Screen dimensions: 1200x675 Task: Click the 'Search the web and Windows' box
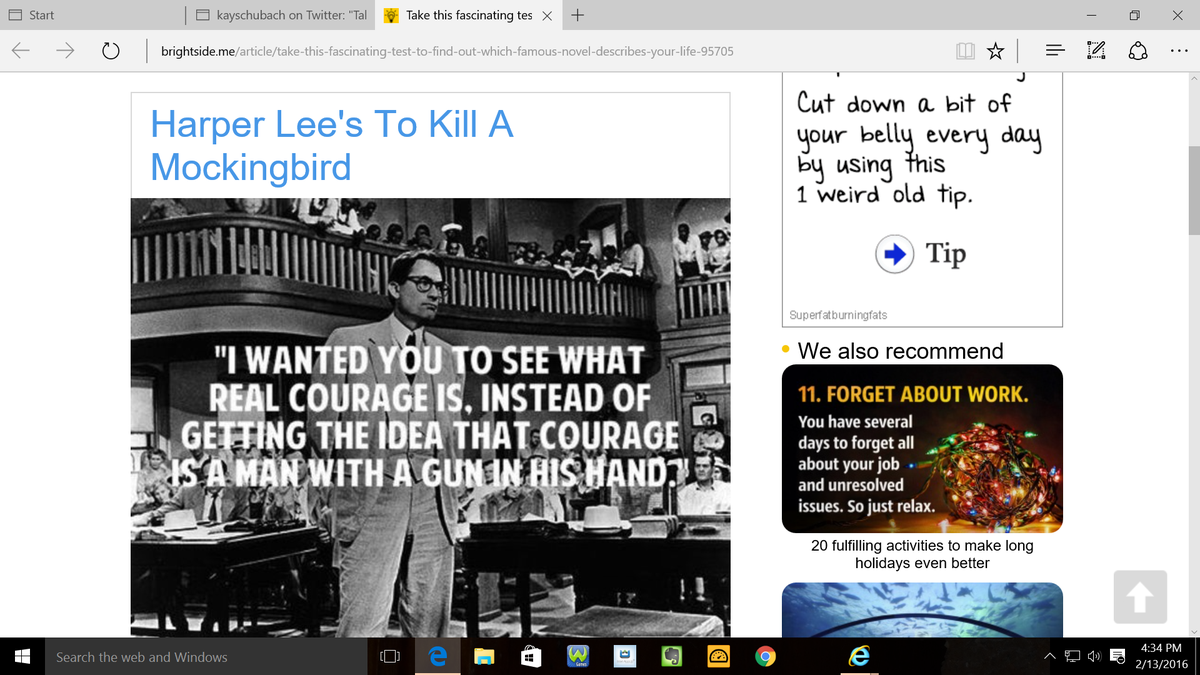[207, 657]
